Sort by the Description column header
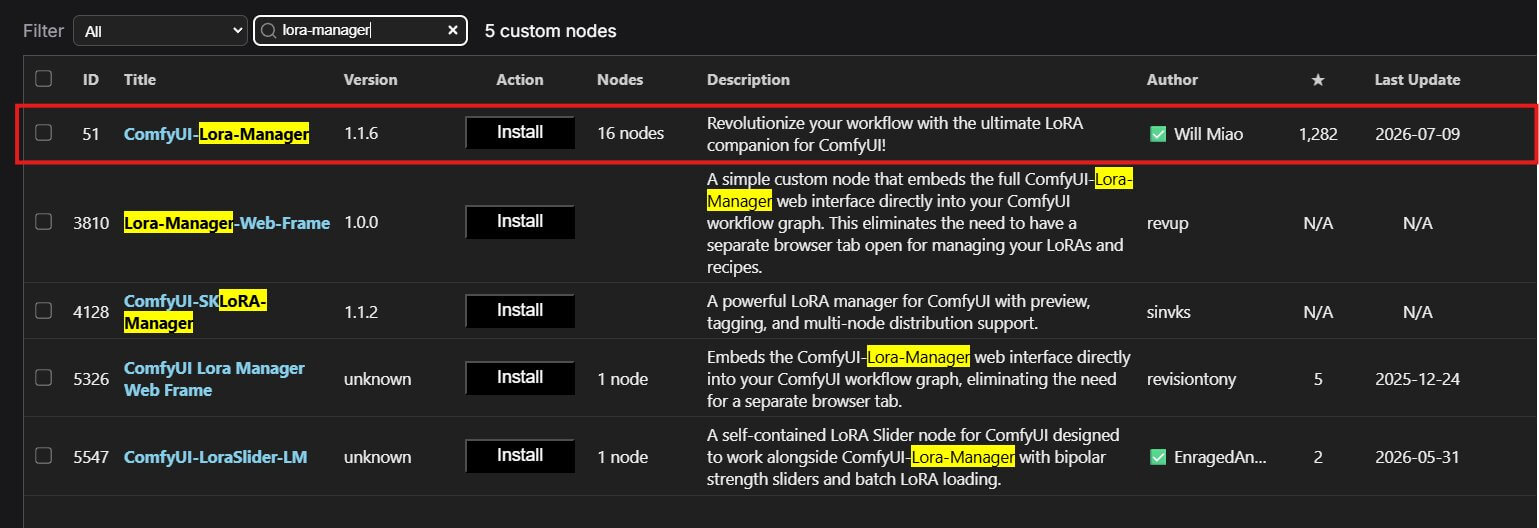This screenshot has height=528, width=1539. (748, 79)
